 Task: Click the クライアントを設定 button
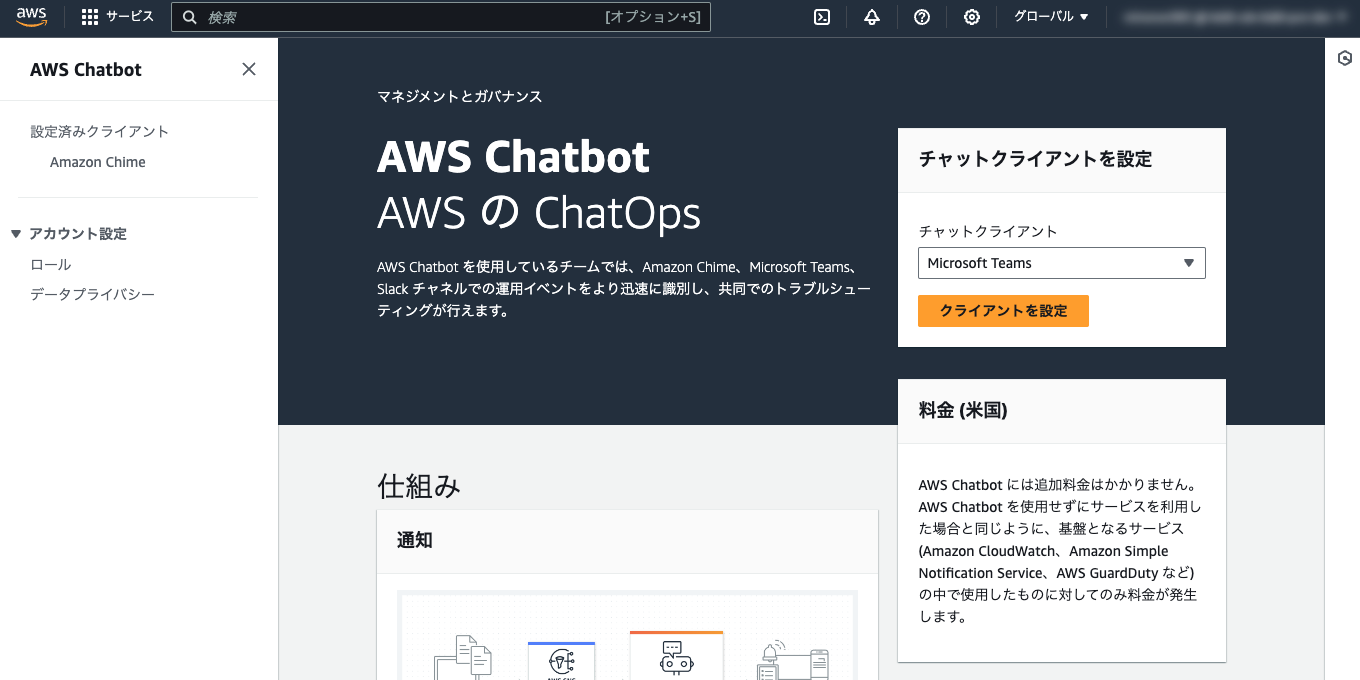click(1003, 311)
